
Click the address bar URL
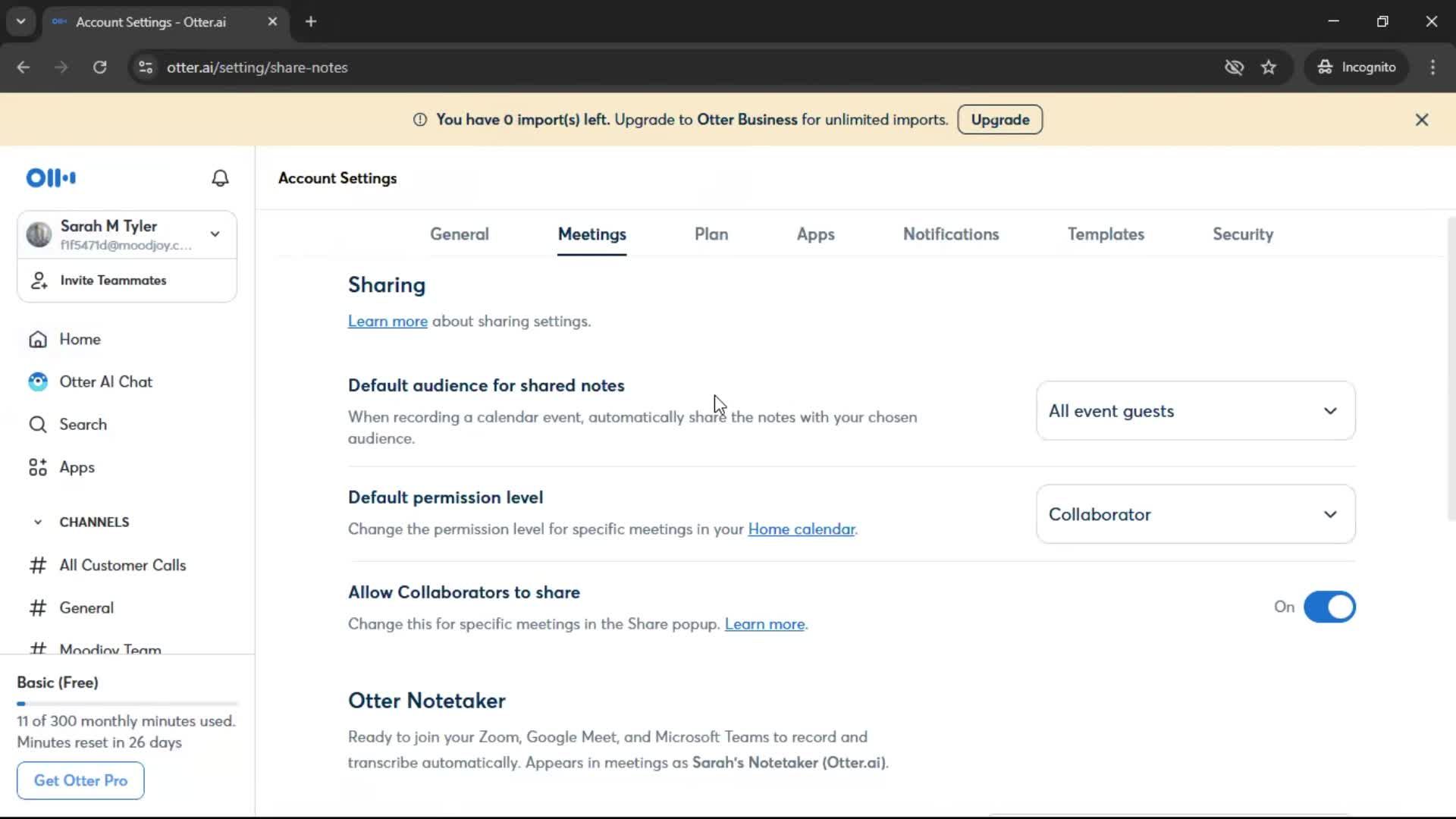click(x=257, y=67)
